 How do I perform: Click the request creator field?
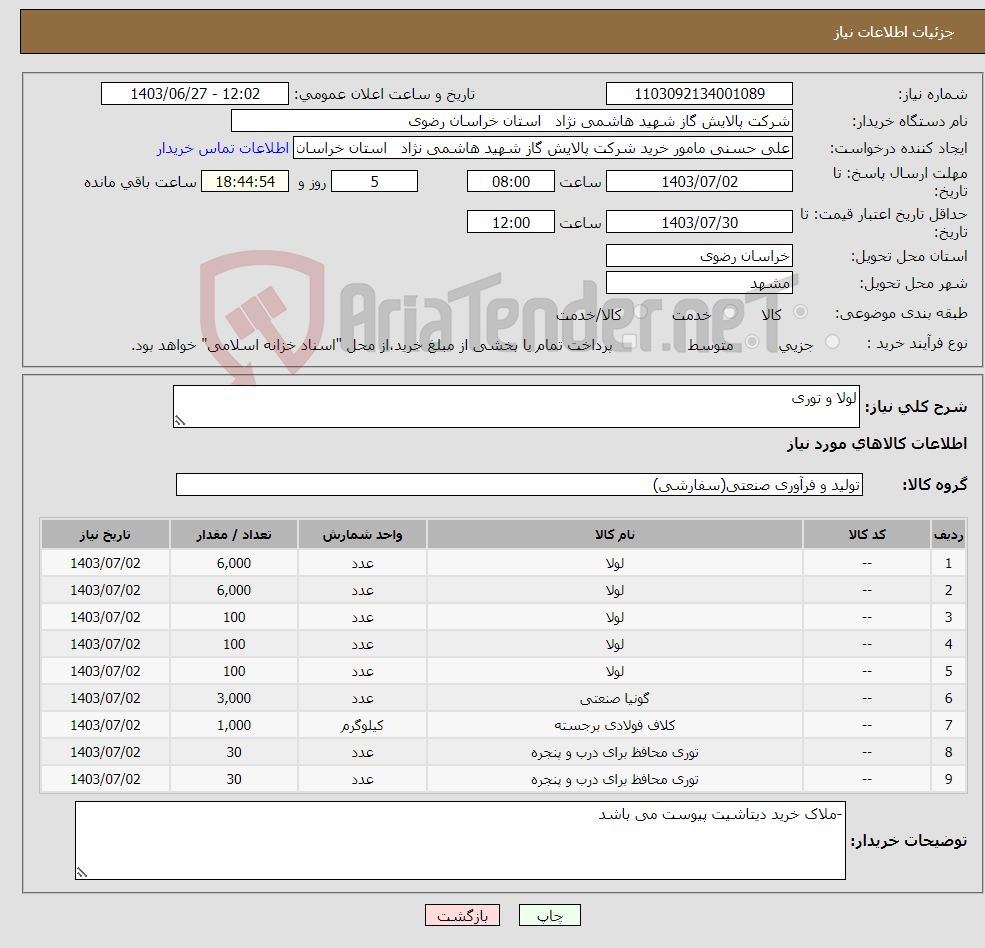pos(543,148)
